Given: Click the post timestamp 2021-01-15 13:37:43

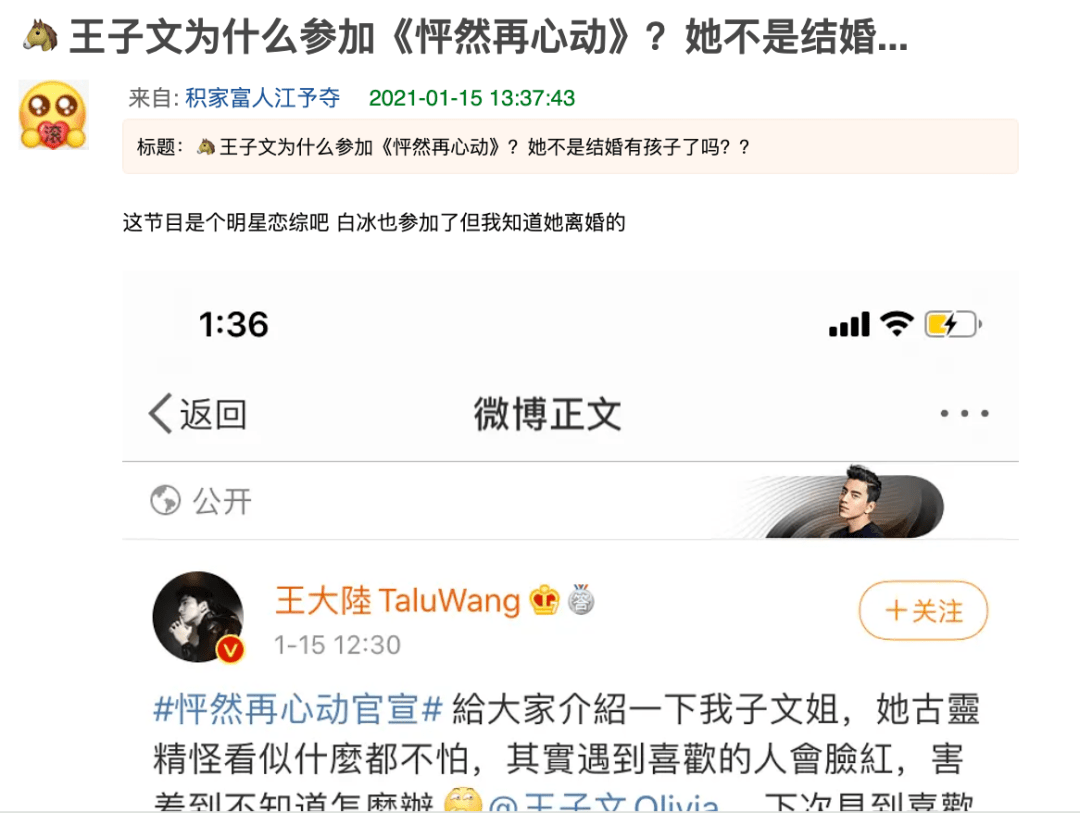Looking at the screenshot, I should 472,98.
